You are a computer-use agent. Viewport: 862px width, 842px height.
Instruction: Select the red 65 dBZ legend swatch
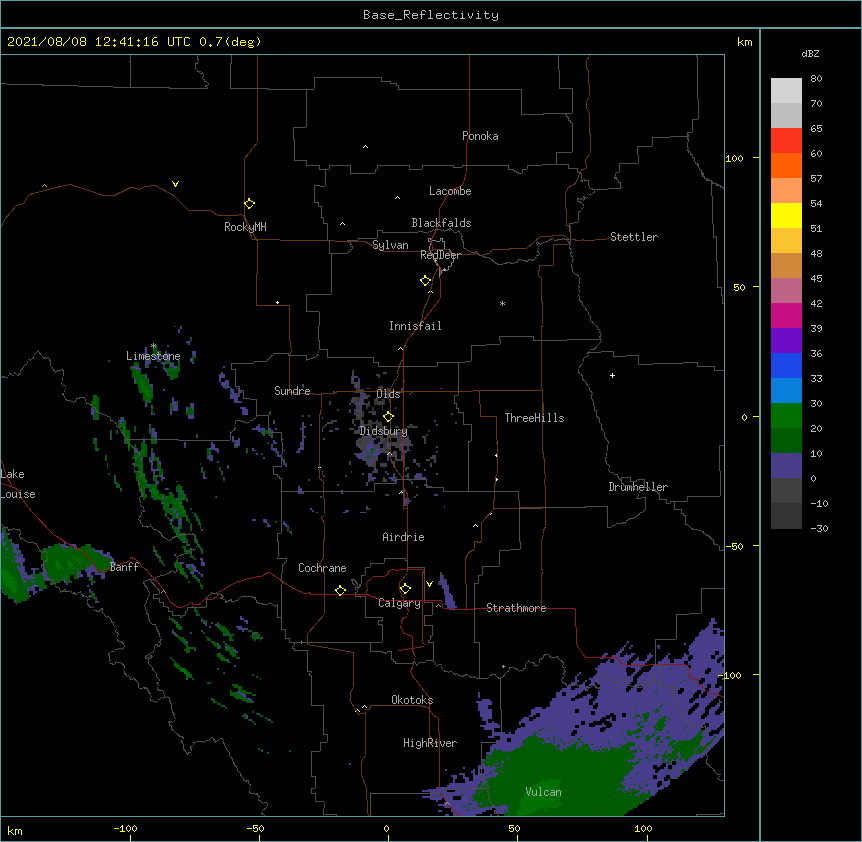786,141
